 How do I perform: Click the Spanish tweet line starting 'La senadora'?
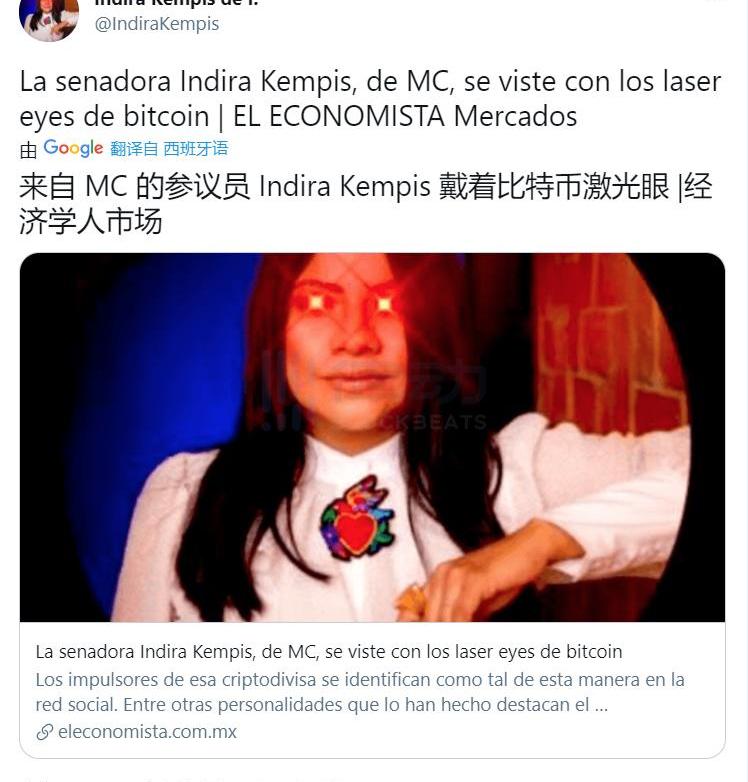[x=370, y=81]
